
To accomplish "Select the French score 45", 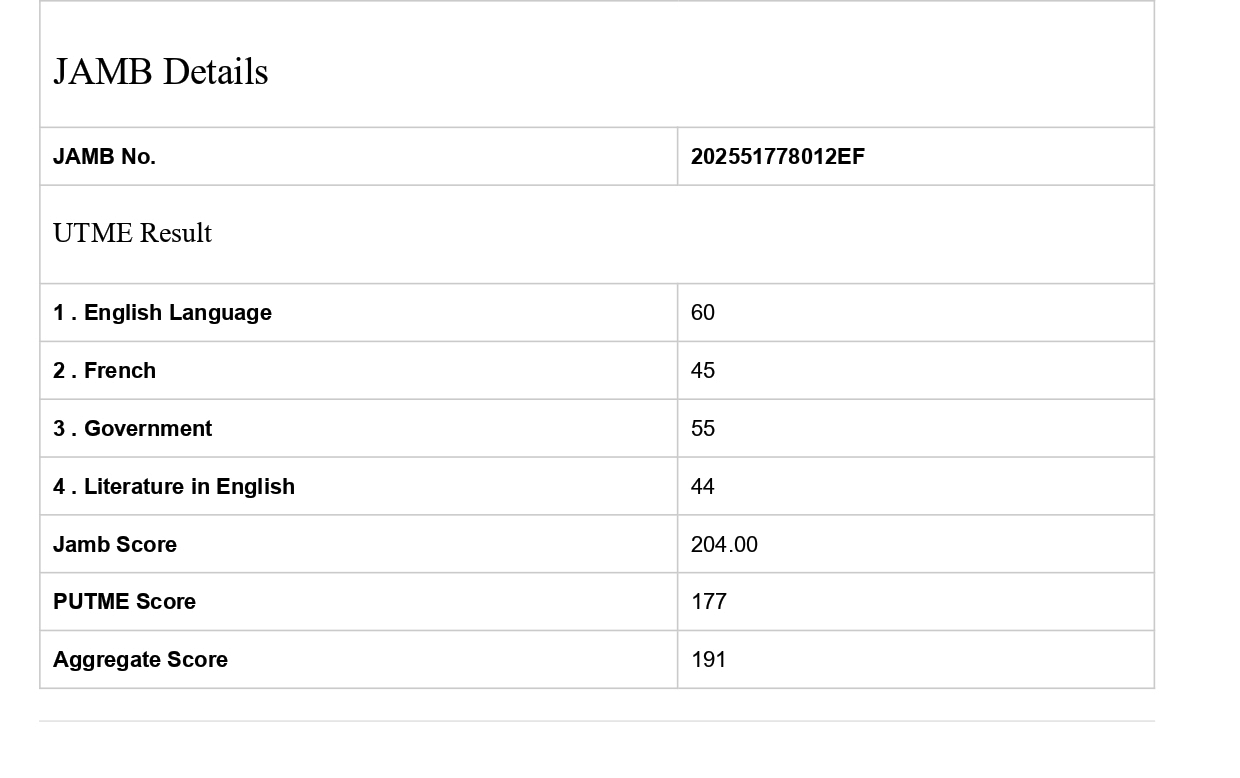I will pyautogui.click(x=703, y=371).
